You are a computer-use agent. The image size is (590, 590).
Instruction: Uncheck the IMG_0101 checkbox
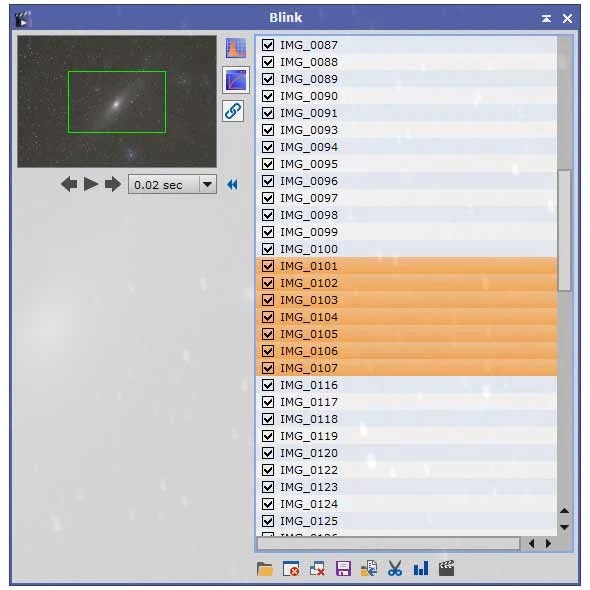[268, 266]
